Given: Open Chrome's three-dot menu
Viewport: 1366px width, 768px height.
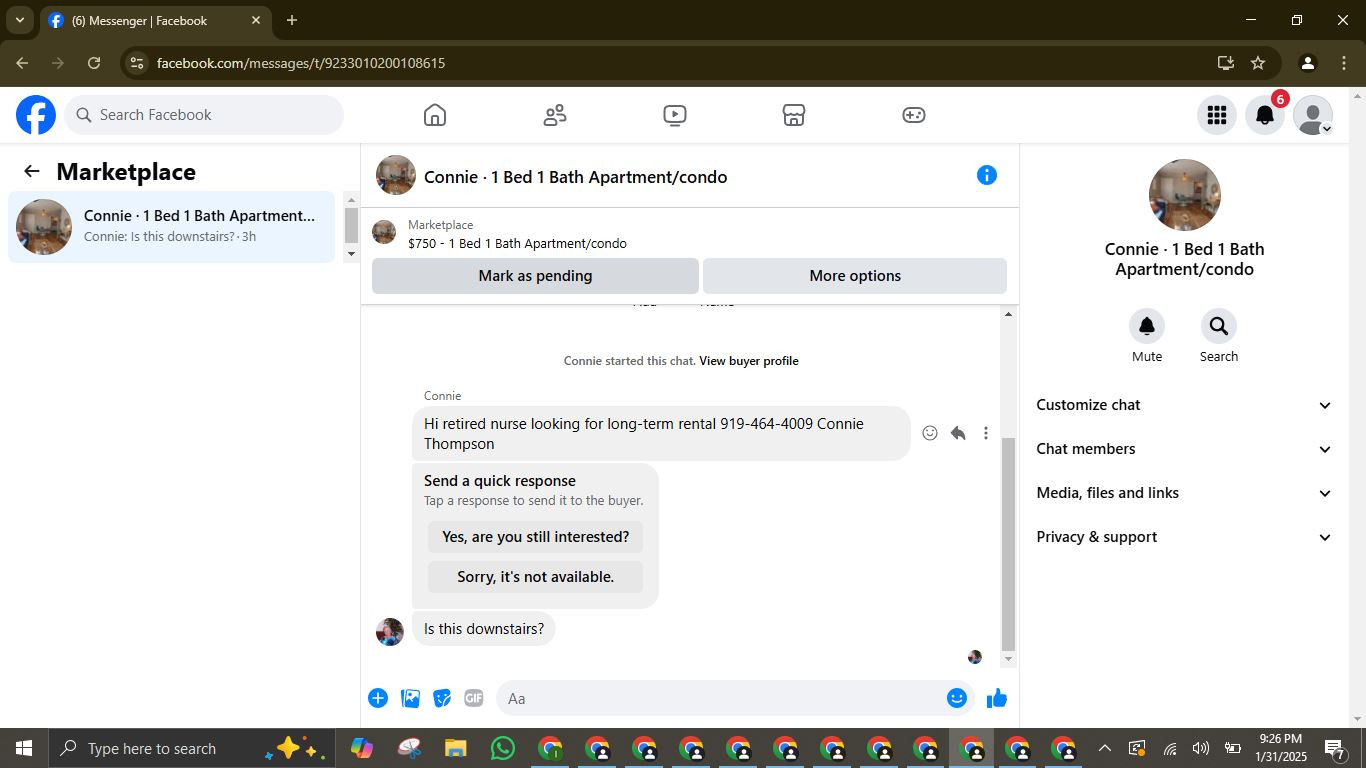Looking at the screenshot, I should (x=1344, y=63).
